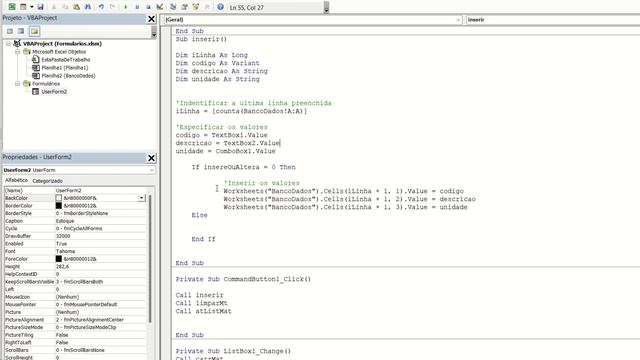640x360 pixels.
Task: Open the BackColor value dropdown arrow
Action: 141,198
